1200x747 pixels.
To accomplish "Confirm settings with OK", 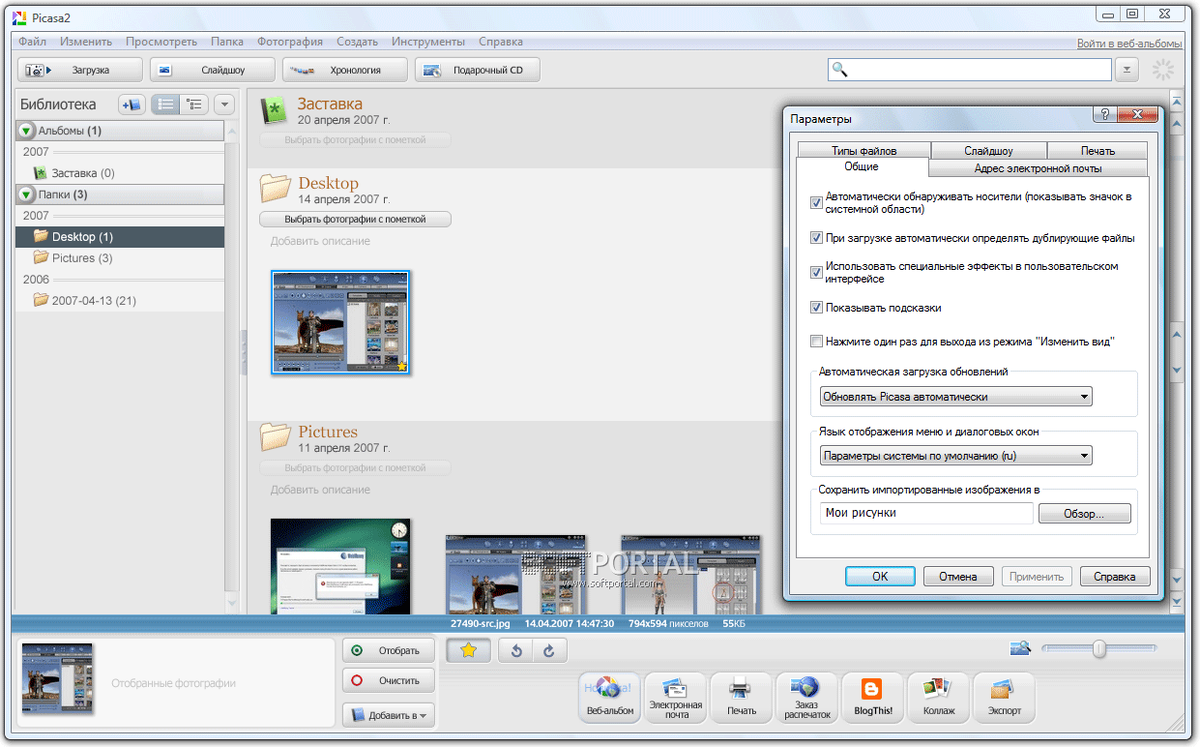I will click(x=880, y=577).
